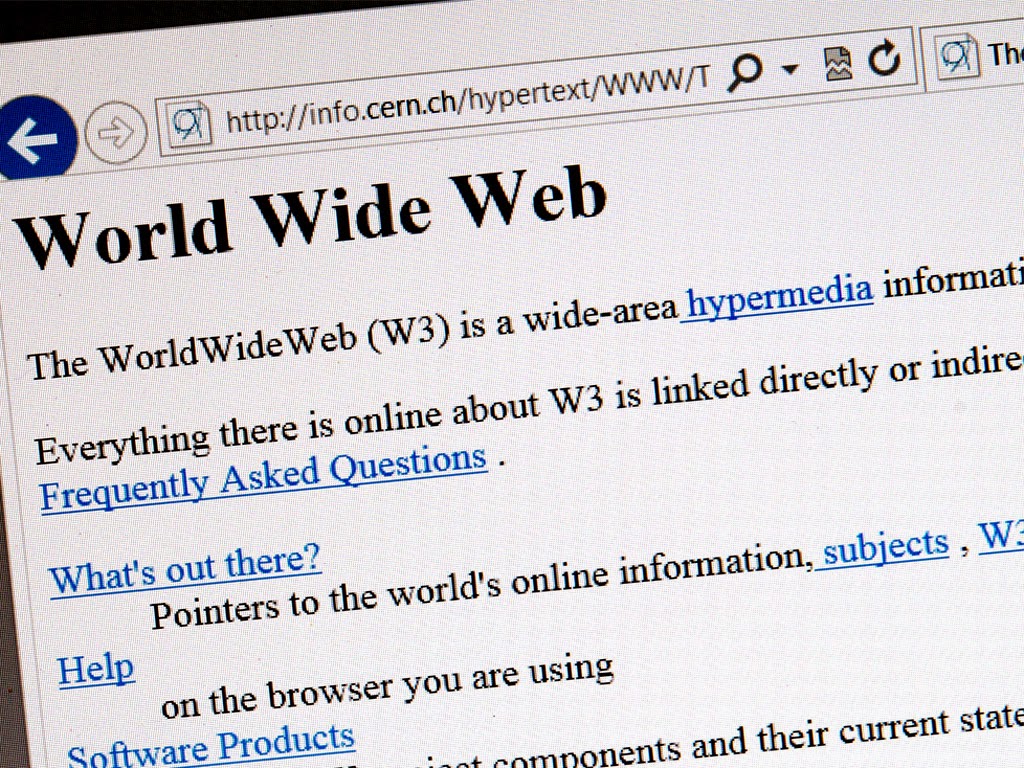This screenshot has width=1024, height=768.
Task: Click the Compatibility View torn-page icon
Action: [838, 63]
